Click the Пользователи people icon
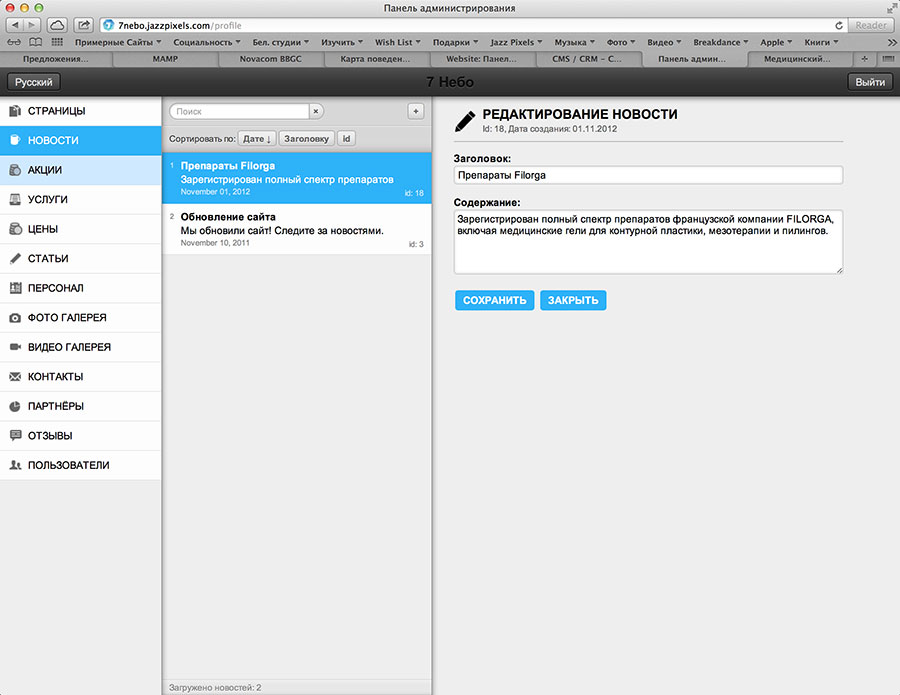The height and width of the screenshot is (695, 900). (x=15, y=465)
